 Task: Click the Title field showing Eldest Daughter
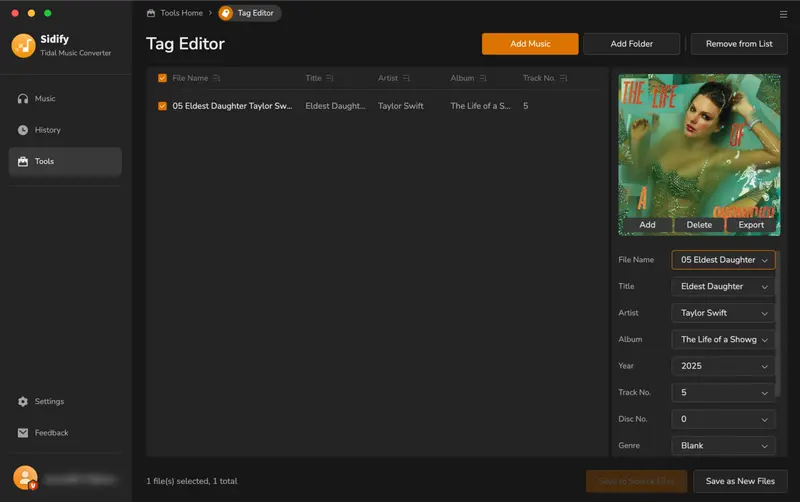click(x=723, y=287)
